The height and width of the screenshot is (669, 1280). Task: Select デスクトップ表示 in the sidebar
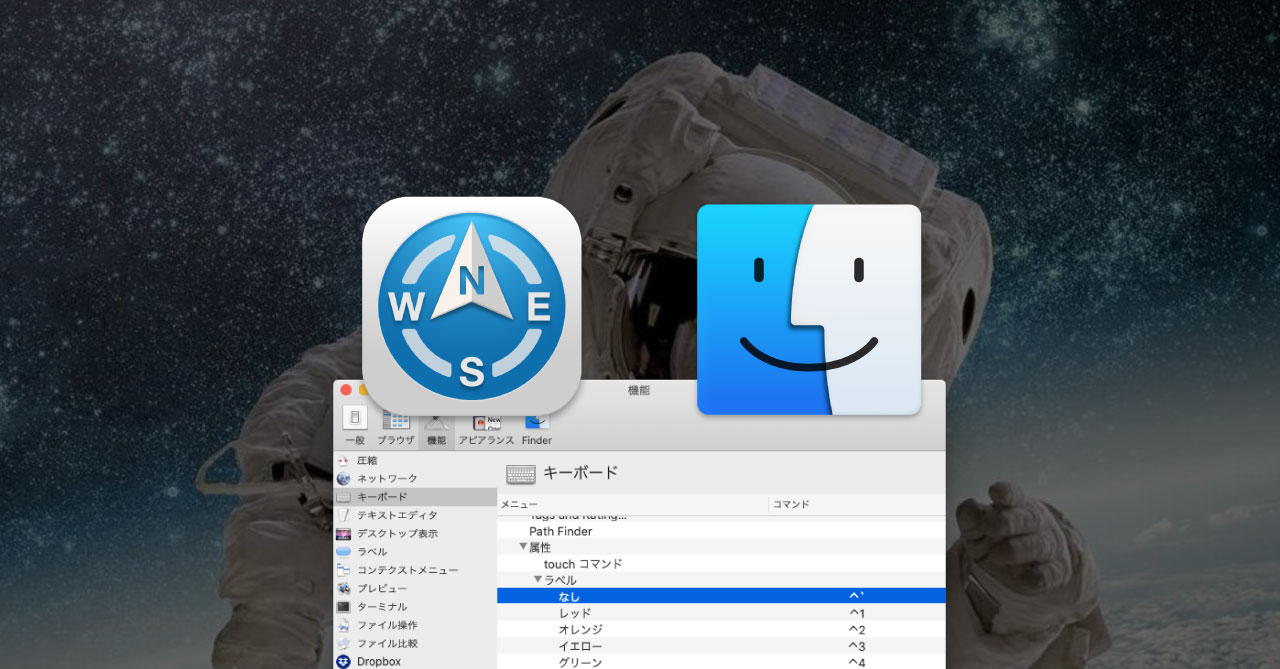[x=396, y=534]
